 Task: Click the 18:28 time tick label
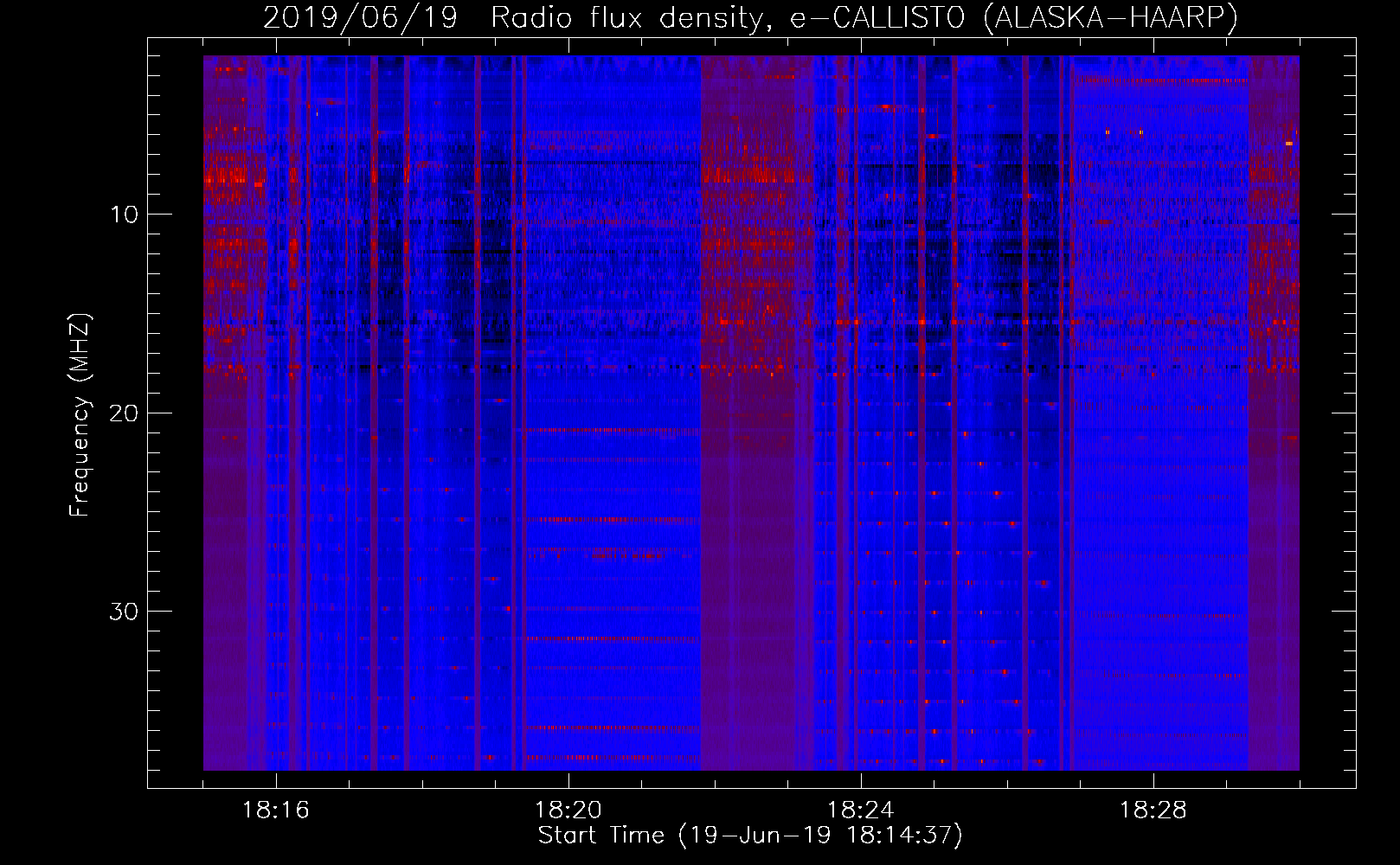point(1153,811)
